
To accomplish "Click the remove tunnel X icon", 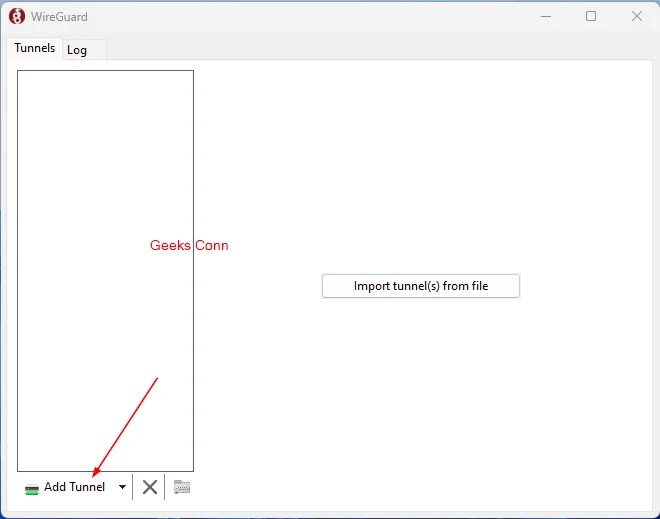I will 149,487.
